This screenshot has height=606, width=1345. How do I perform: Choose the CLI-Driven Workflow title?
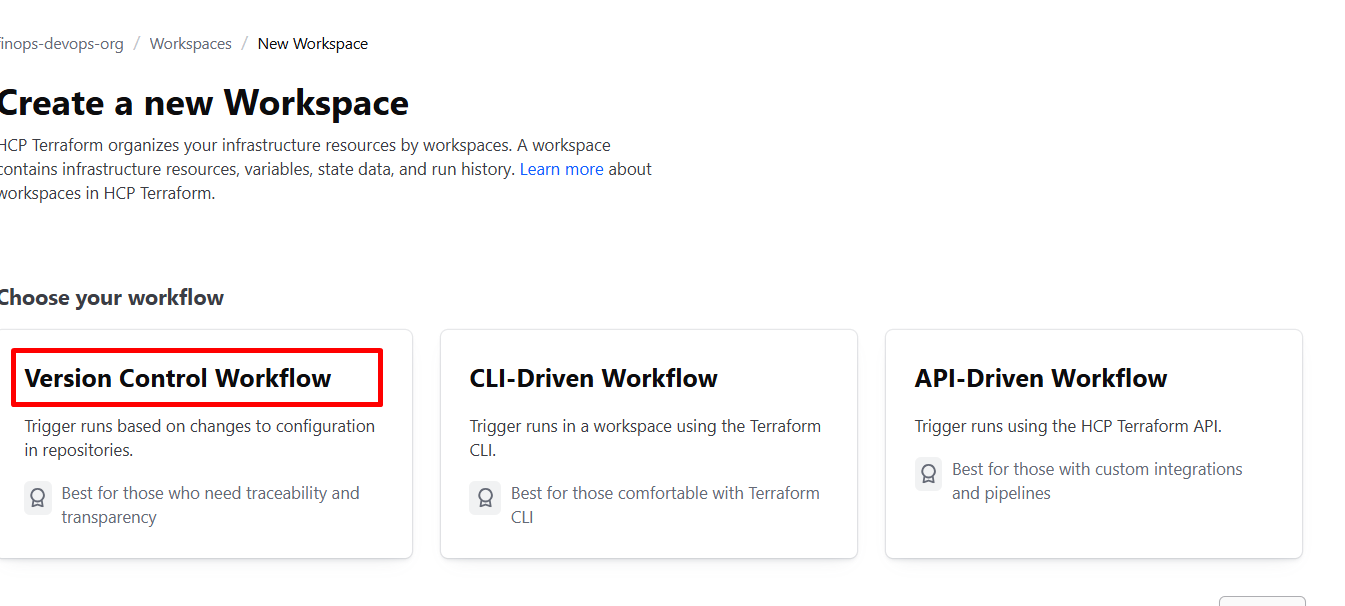[593, 378]
